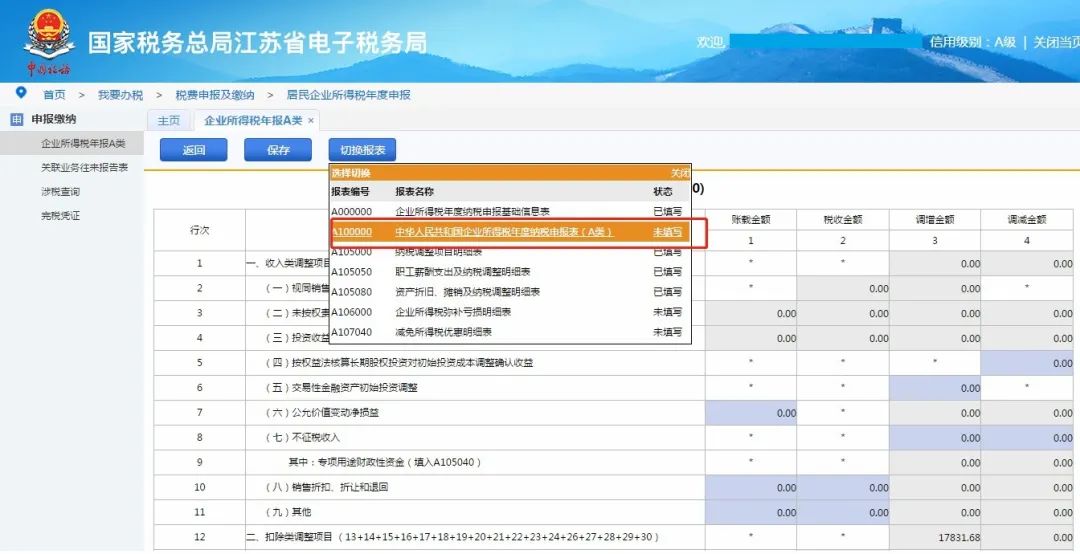Image resolution: width=1080 pixels, height=554 pixels.
Task: Click the 报表编号 header in popup
Action: [x=351, y=192]
